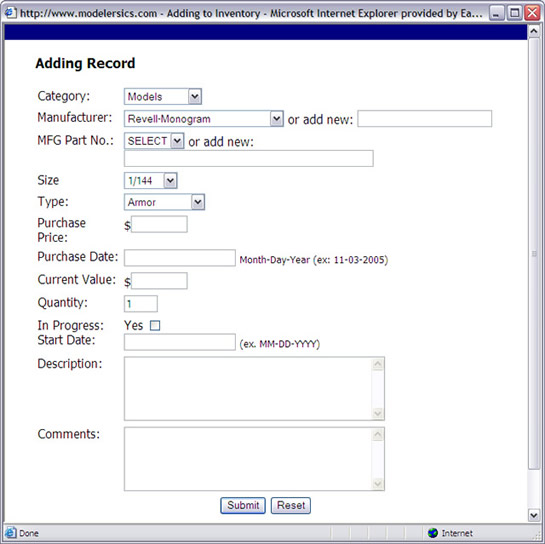Image resolution: width=545 pixels, height=544 pixels.
Task: Click the Comments box scroll-up arrow
Action: tap(377, 435)
